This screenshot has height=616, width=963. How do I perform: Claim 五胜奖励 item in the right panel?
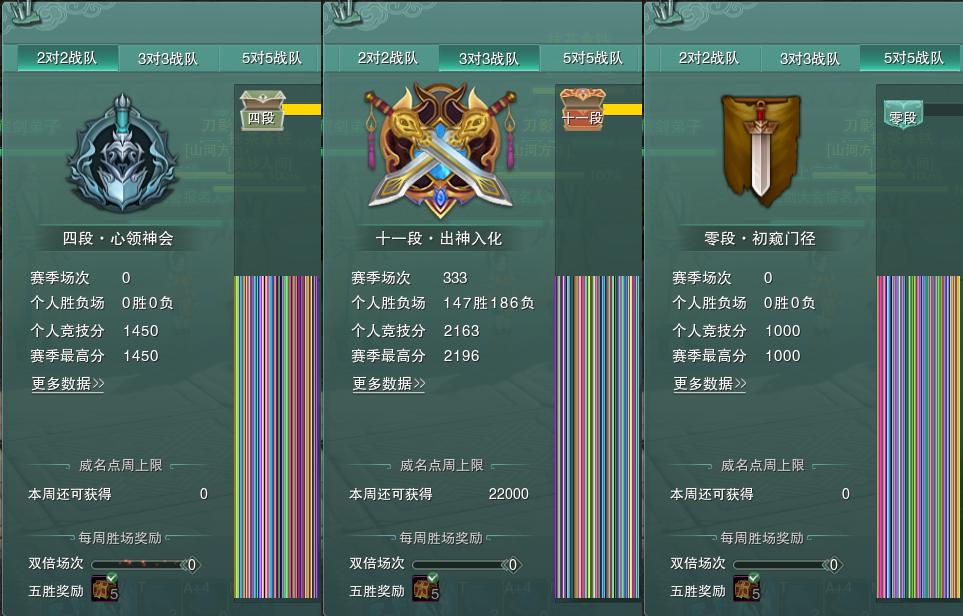747,588
